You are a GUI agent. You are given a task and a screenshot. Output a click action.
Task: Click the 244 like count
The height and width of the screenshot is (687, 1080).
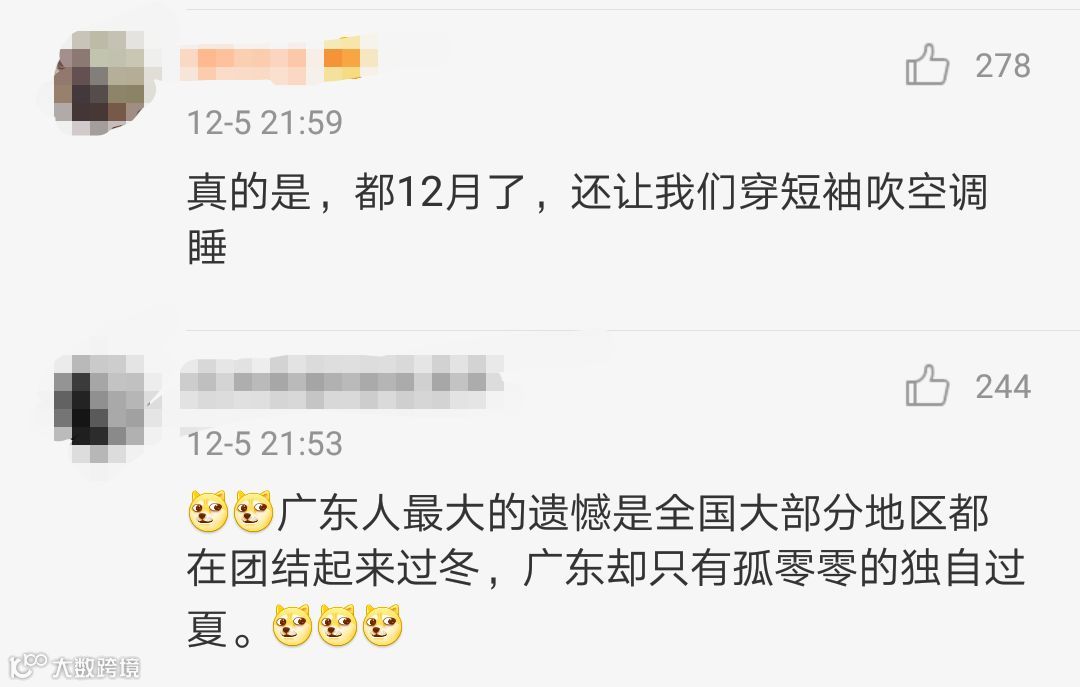click(1003, 387)
